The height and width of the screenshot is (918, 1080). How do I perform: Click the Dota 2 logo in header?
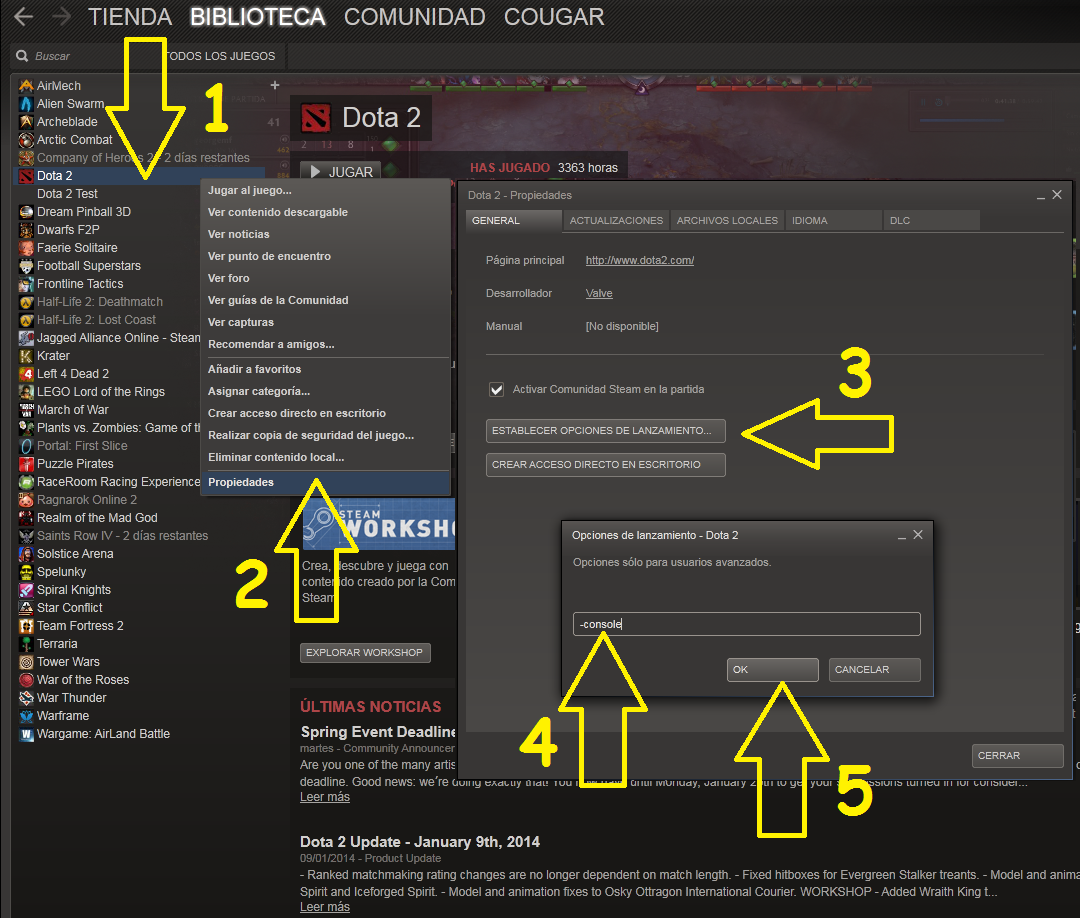pos(315,118)
